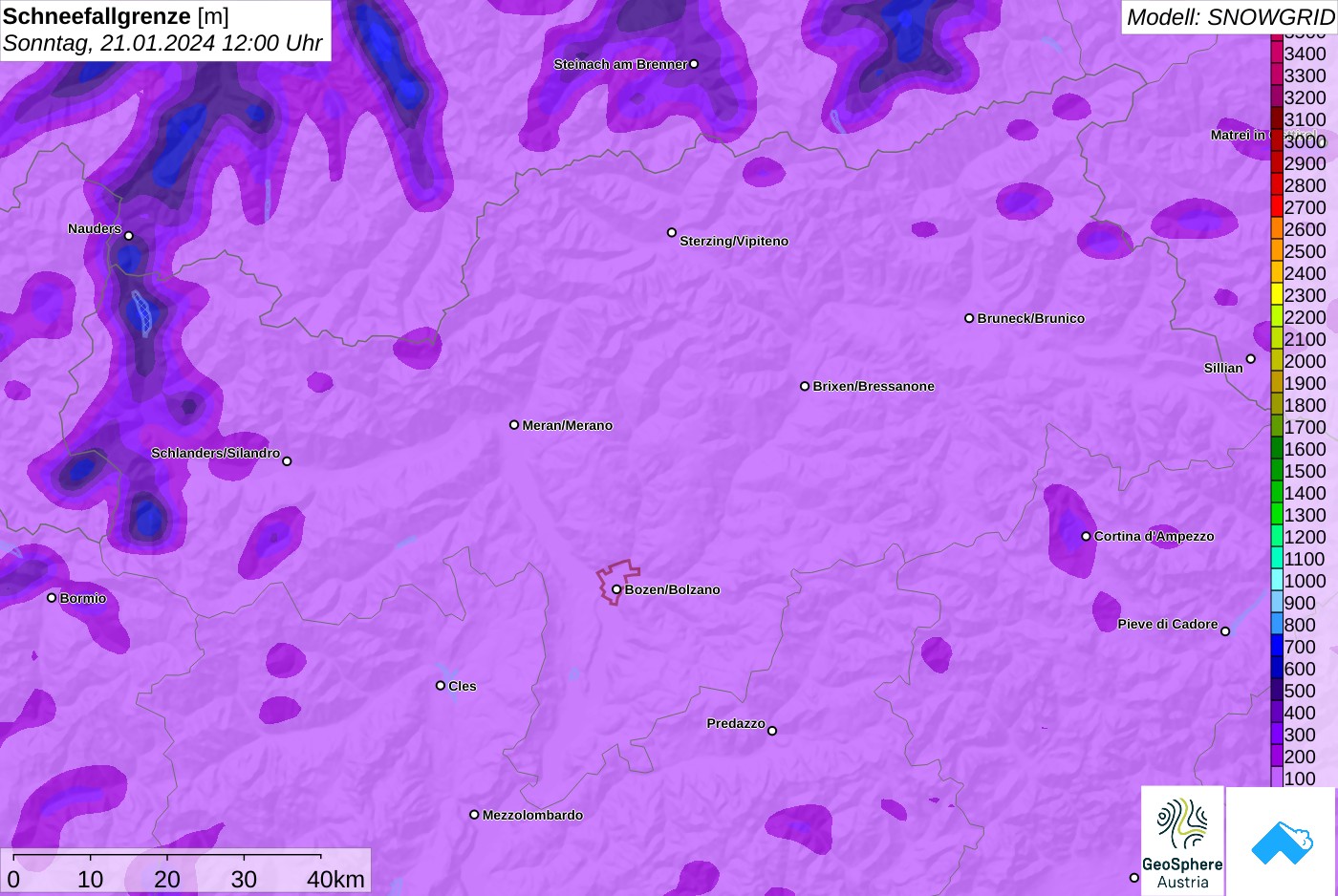Click the 'Schlanders/Silandro' label text
The image size is (1338, 896).
pyautogui.click(x=215, y=453)
